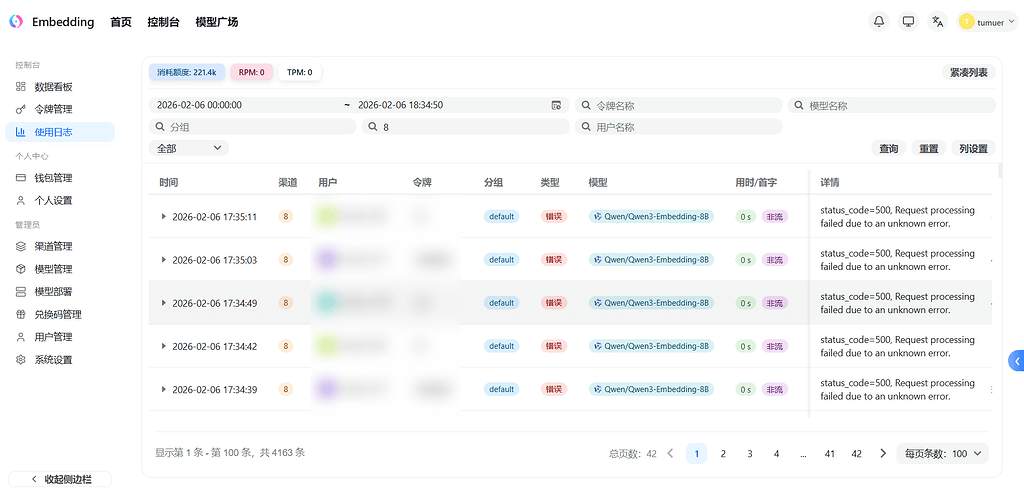
Task: Click 错误 type tag in 17:34:49 row
Action: point(553,303)
